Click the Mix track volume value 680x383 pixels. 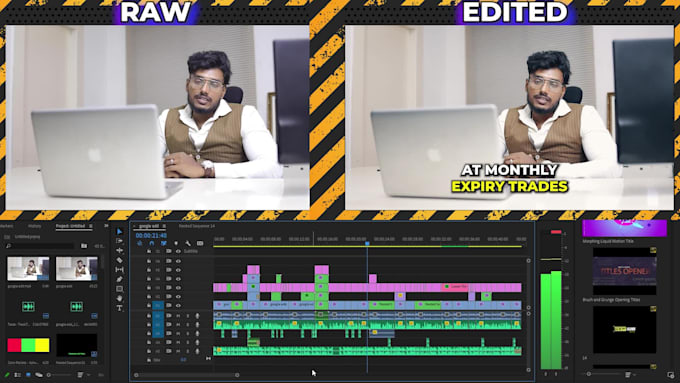[183, 359]
